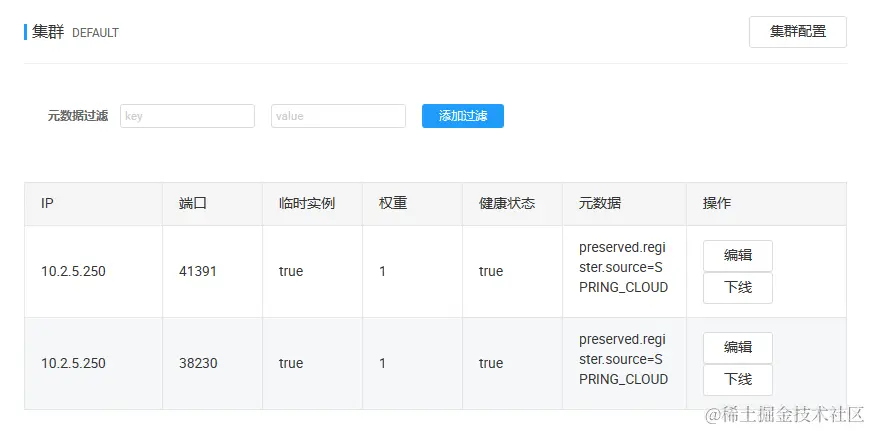Click the 权重 value 1 in the 38230 row
The width and height of the screenshot is (871, 431).
click(x=383, y=364)
